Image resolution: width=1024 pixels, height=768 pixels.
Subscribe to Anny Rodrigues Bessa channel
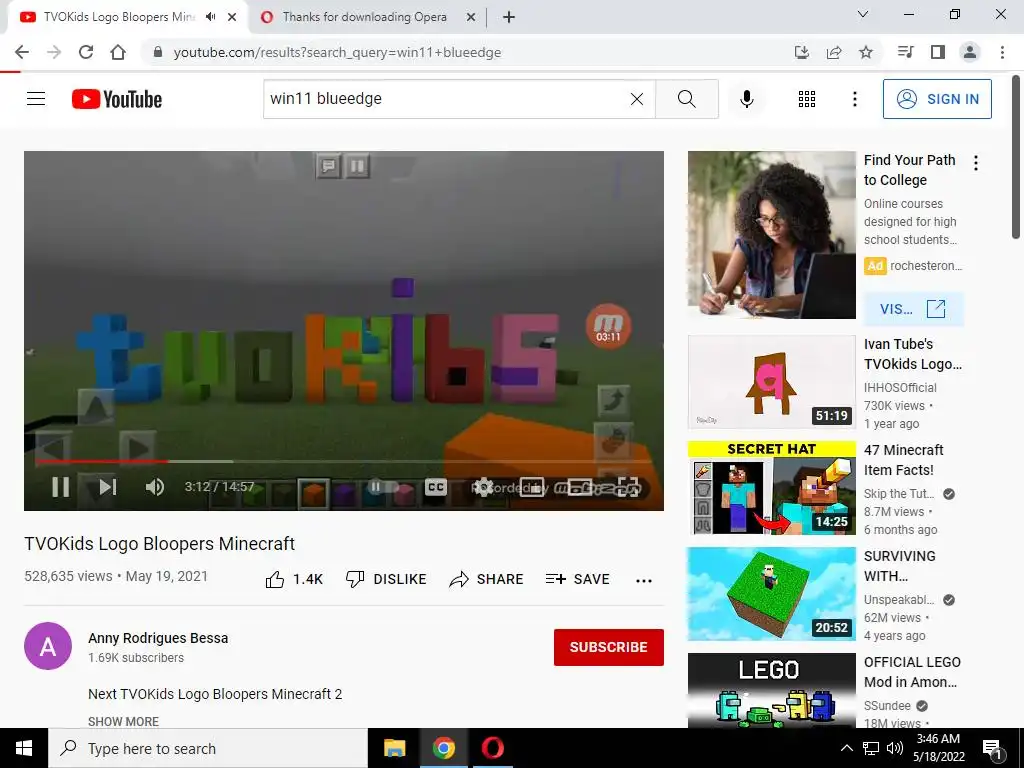[609, 647]
